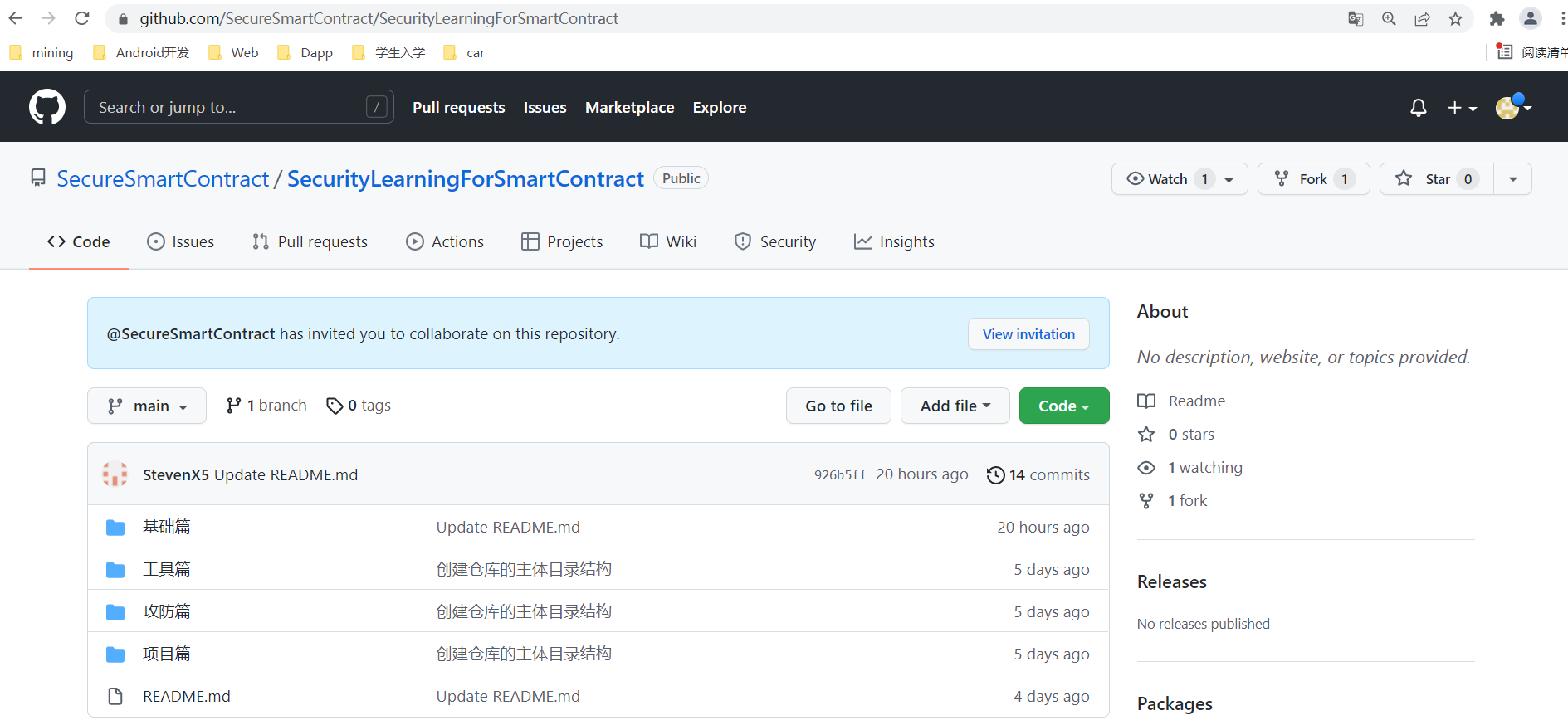Open the main branch selector
Viewport: 1568px width, 725px height.
(147, 406)
